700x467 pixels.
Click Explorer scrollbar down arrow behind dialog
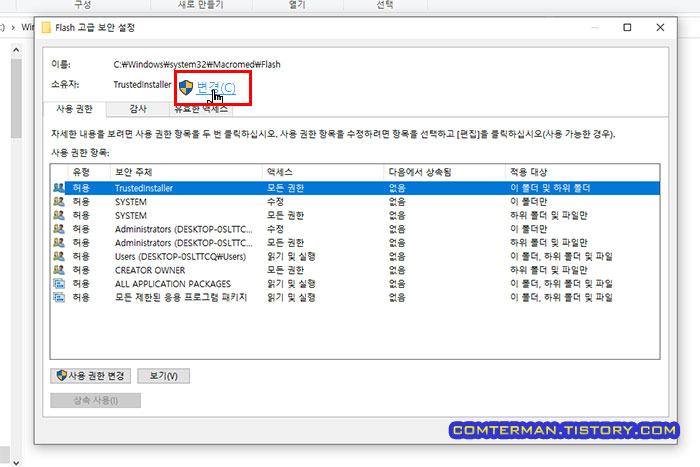click(x=16, y=462)
